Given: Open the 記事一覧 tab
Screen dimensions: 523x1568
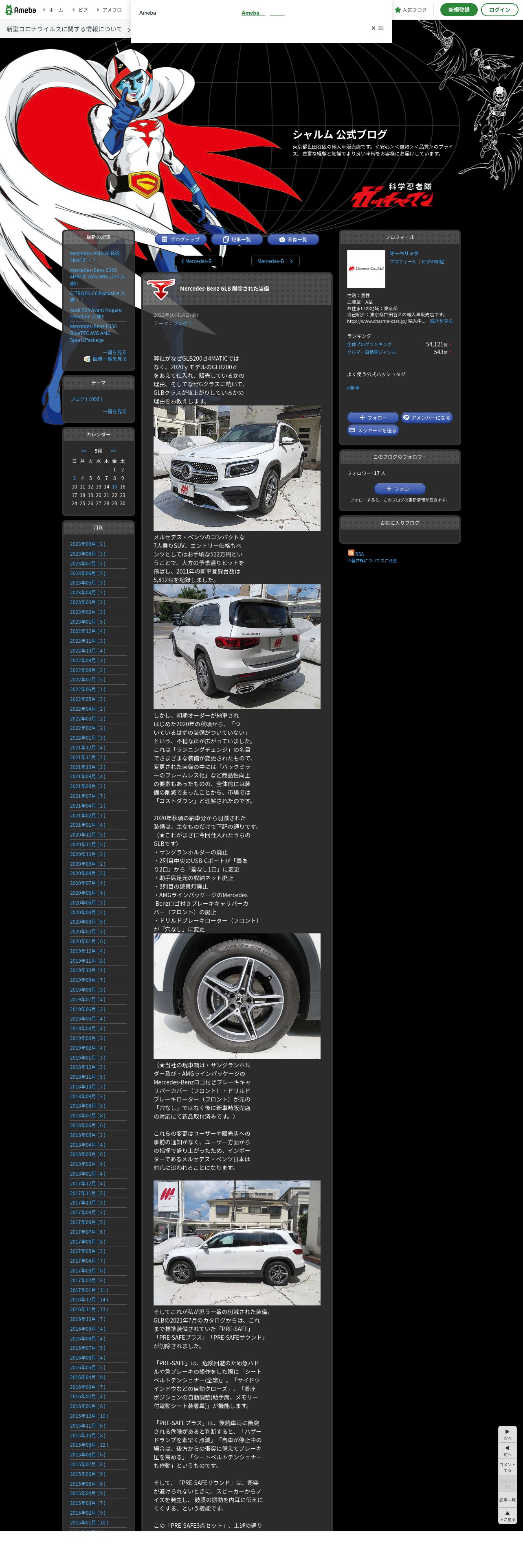Looking at the screenshot, I should click(237, 239).
